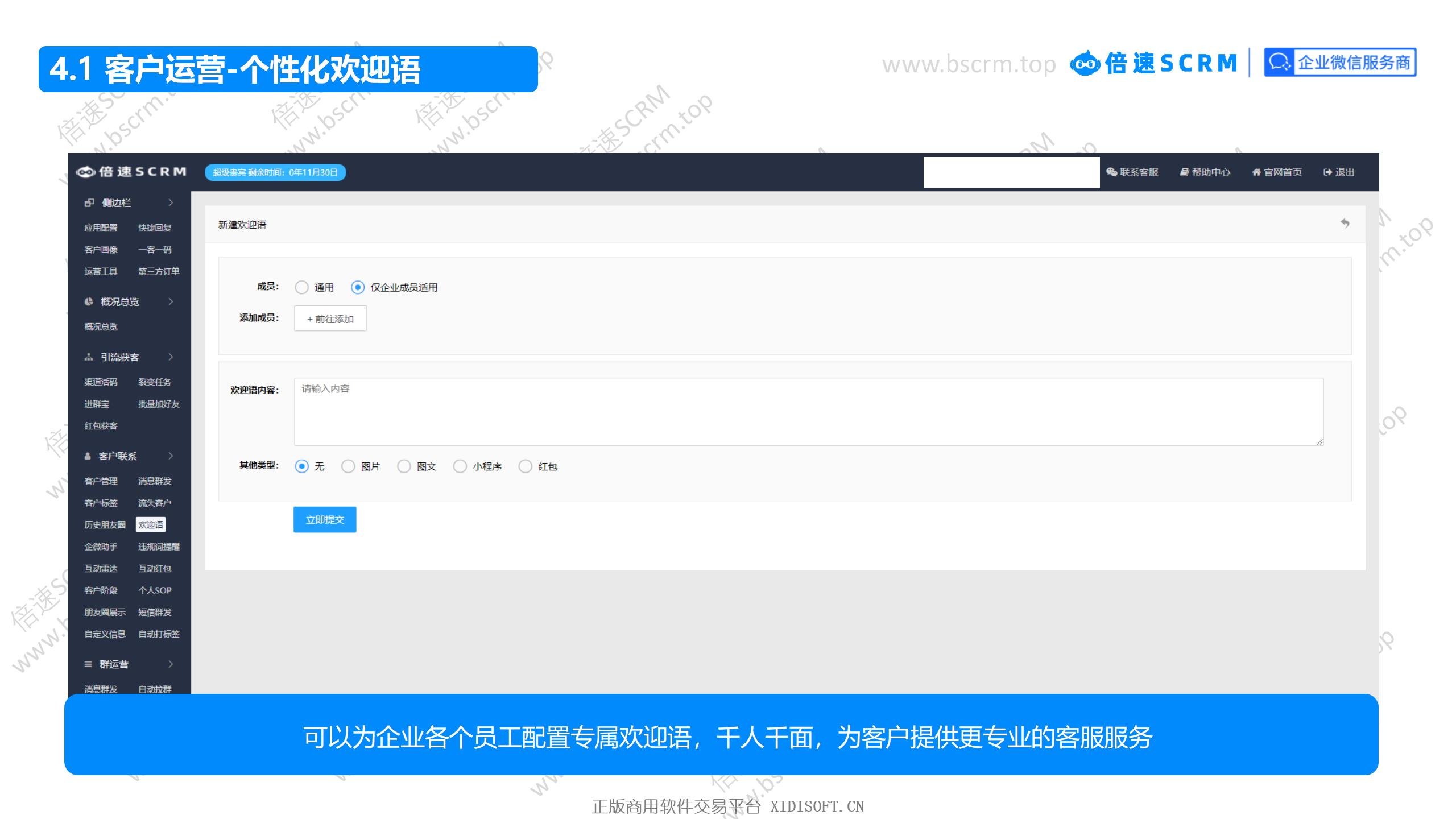Open 欢迎语 menu item
Image resolution: width=1456 pixels, height=819 pixels.
point(151,524)
